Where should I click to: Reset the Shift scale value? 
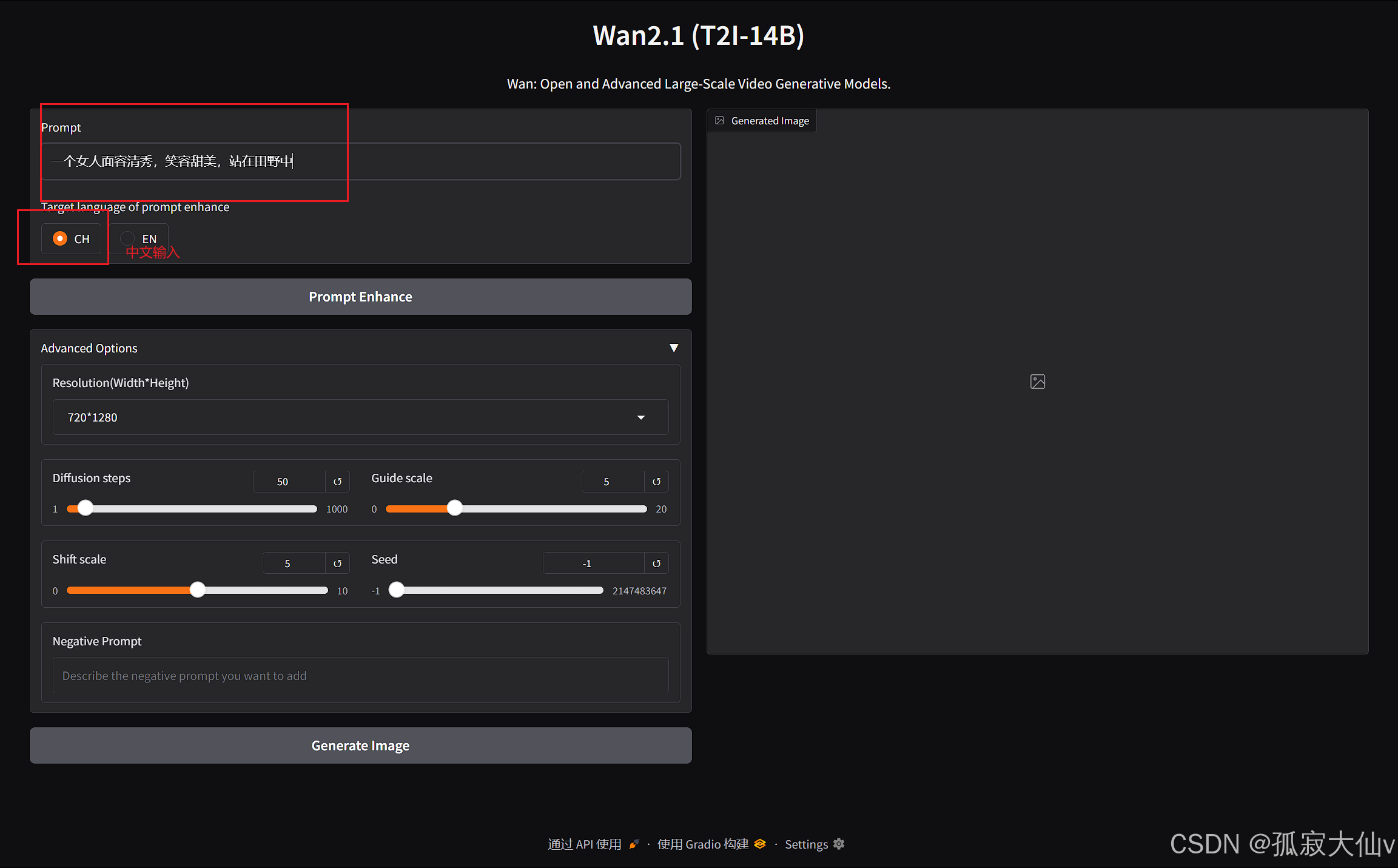coord(337,564)
